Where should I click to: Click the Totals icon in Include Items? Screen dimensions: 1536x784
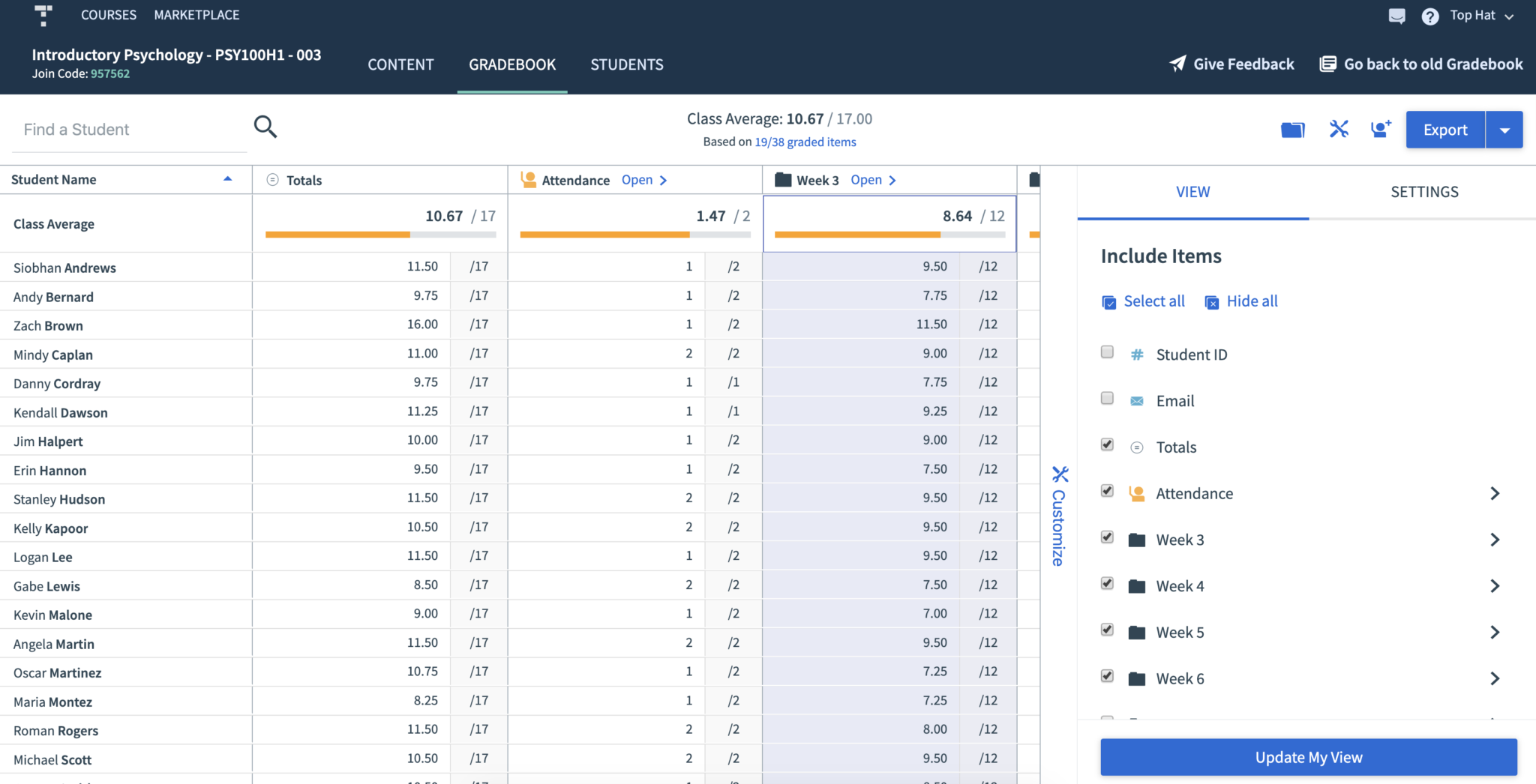point(1137,447)
